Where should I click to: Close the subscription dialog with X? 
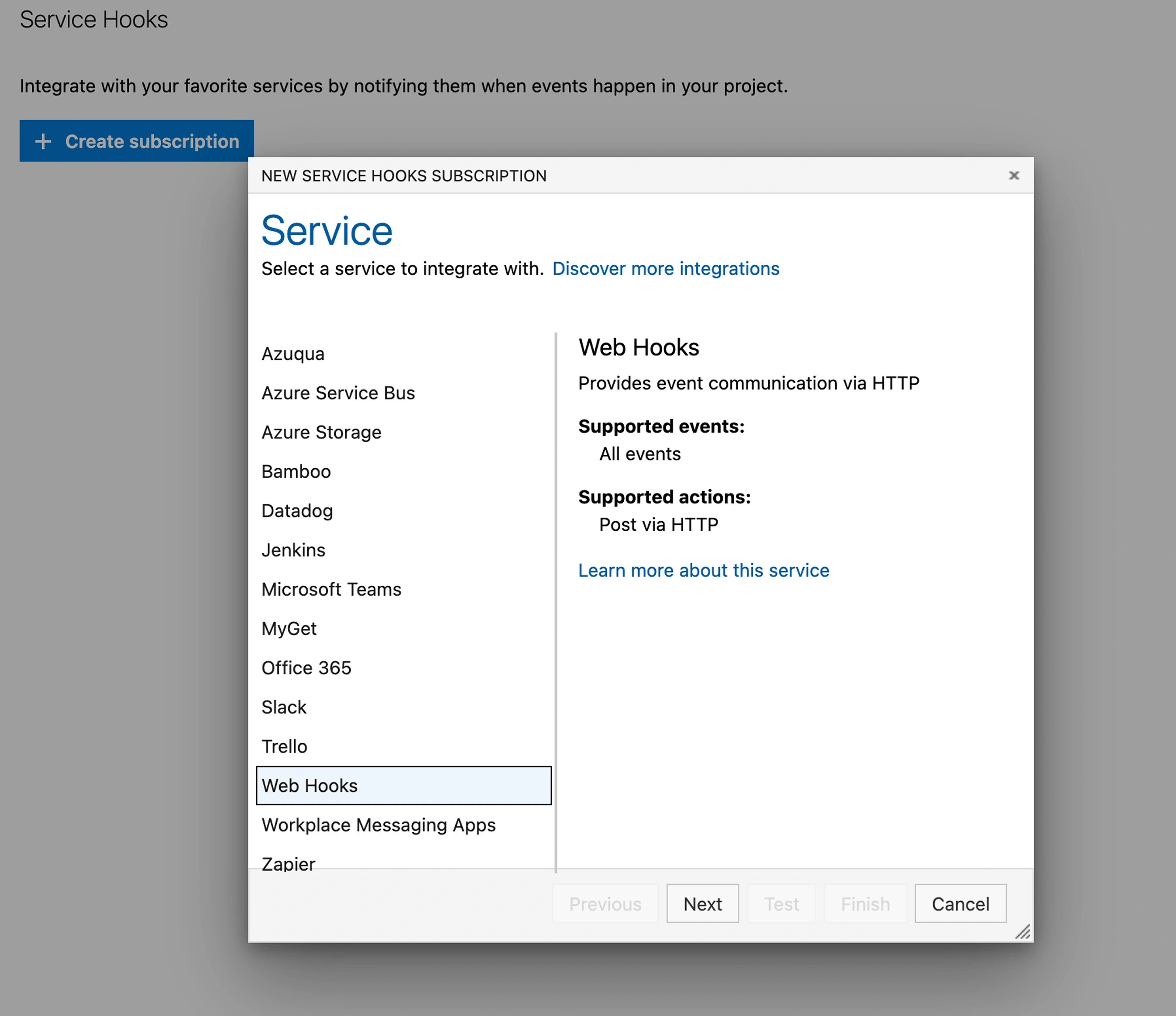[1014, 175]
